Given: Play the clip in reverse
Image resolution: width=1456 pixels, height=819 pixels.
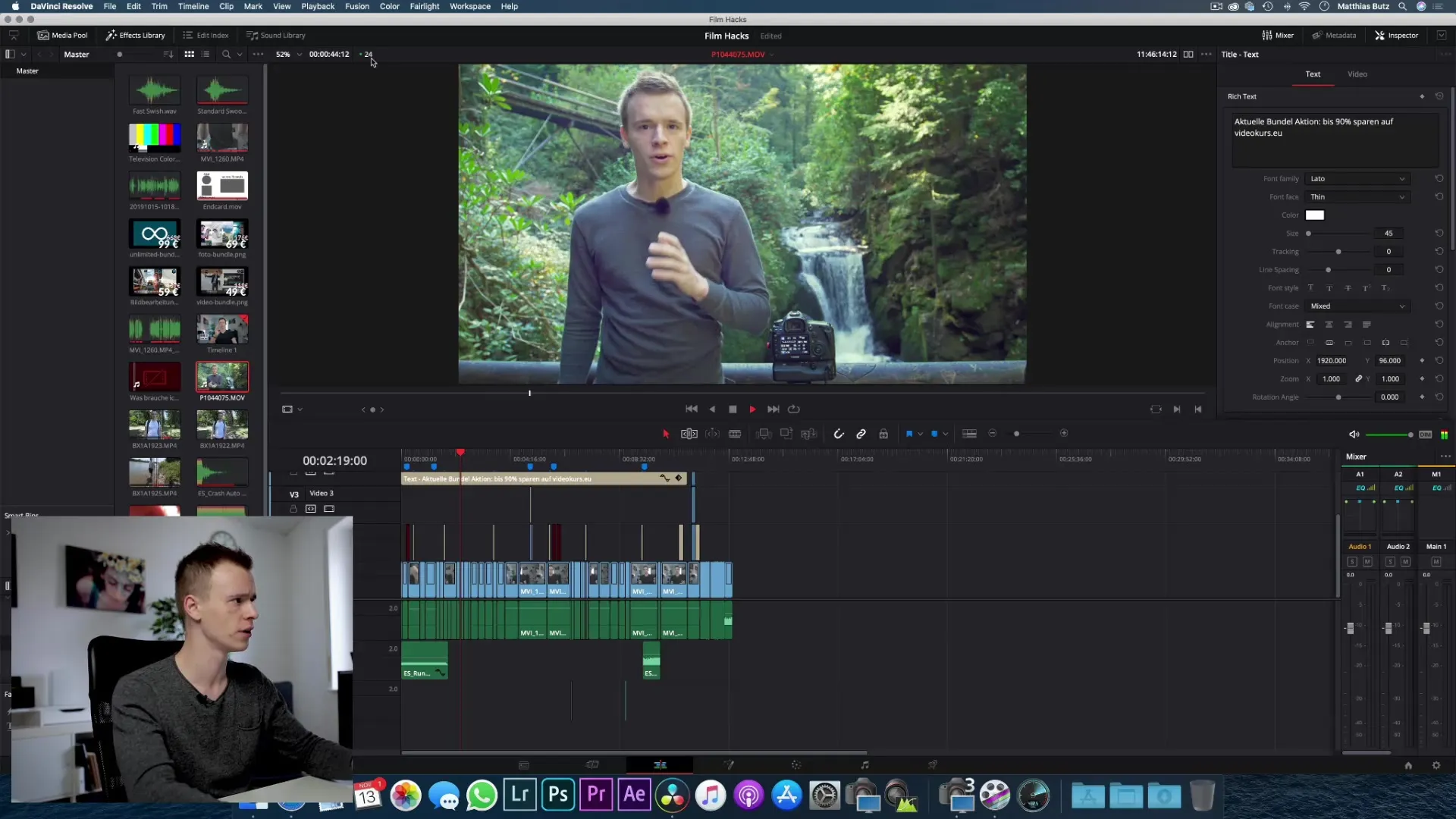Looking at the screenshot, I should (712, 409).
